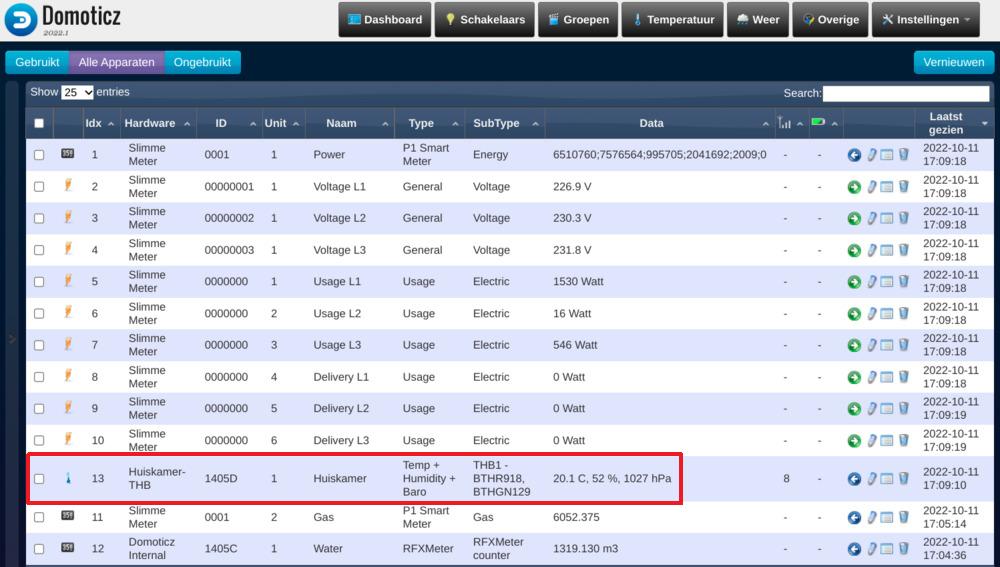Open log icon for Voltage L1
Image resolution: width=1000 pixels, height=567 pixels.
(886, 187)
